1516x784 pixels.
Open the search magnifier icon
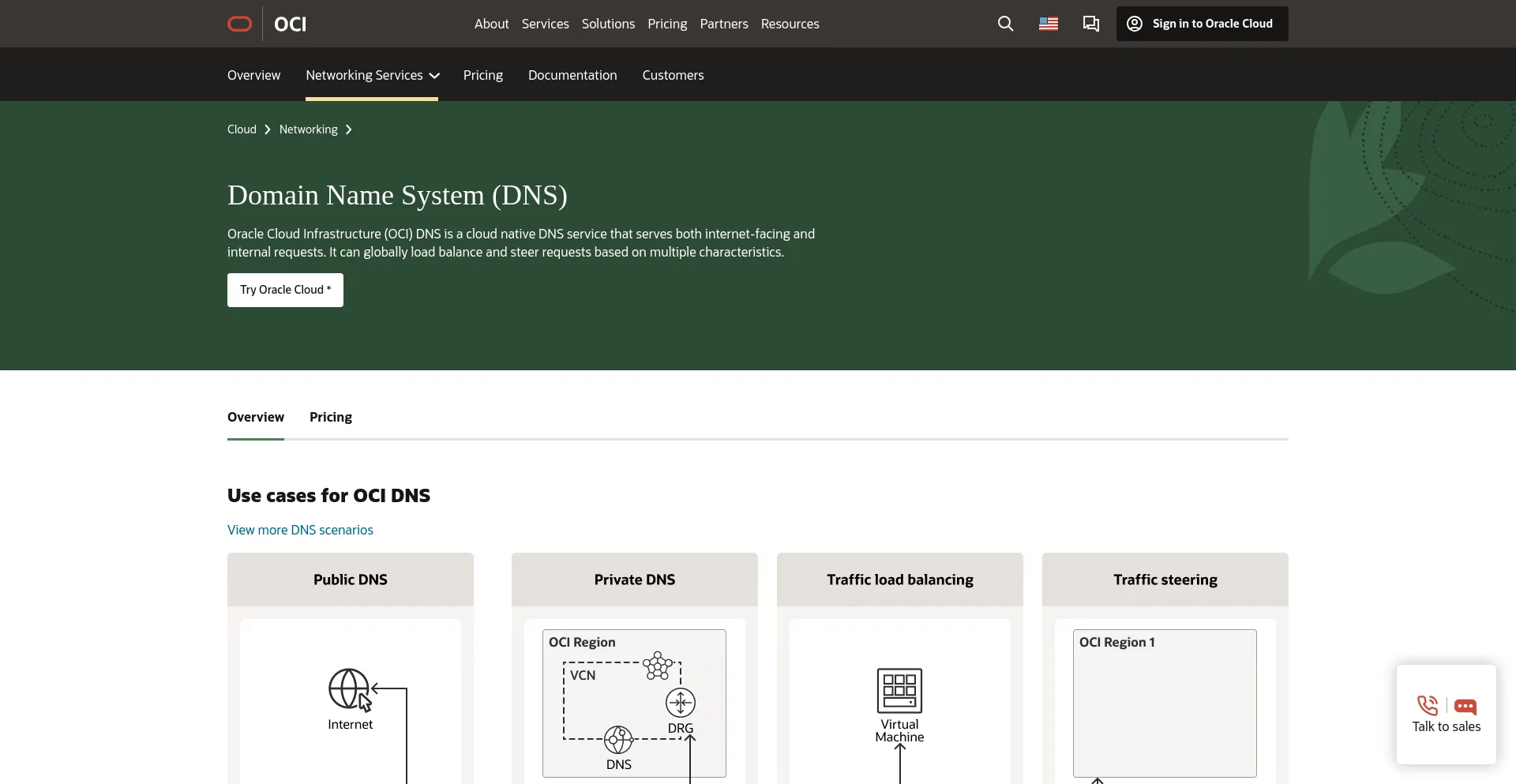click(x=1005, y=24)
